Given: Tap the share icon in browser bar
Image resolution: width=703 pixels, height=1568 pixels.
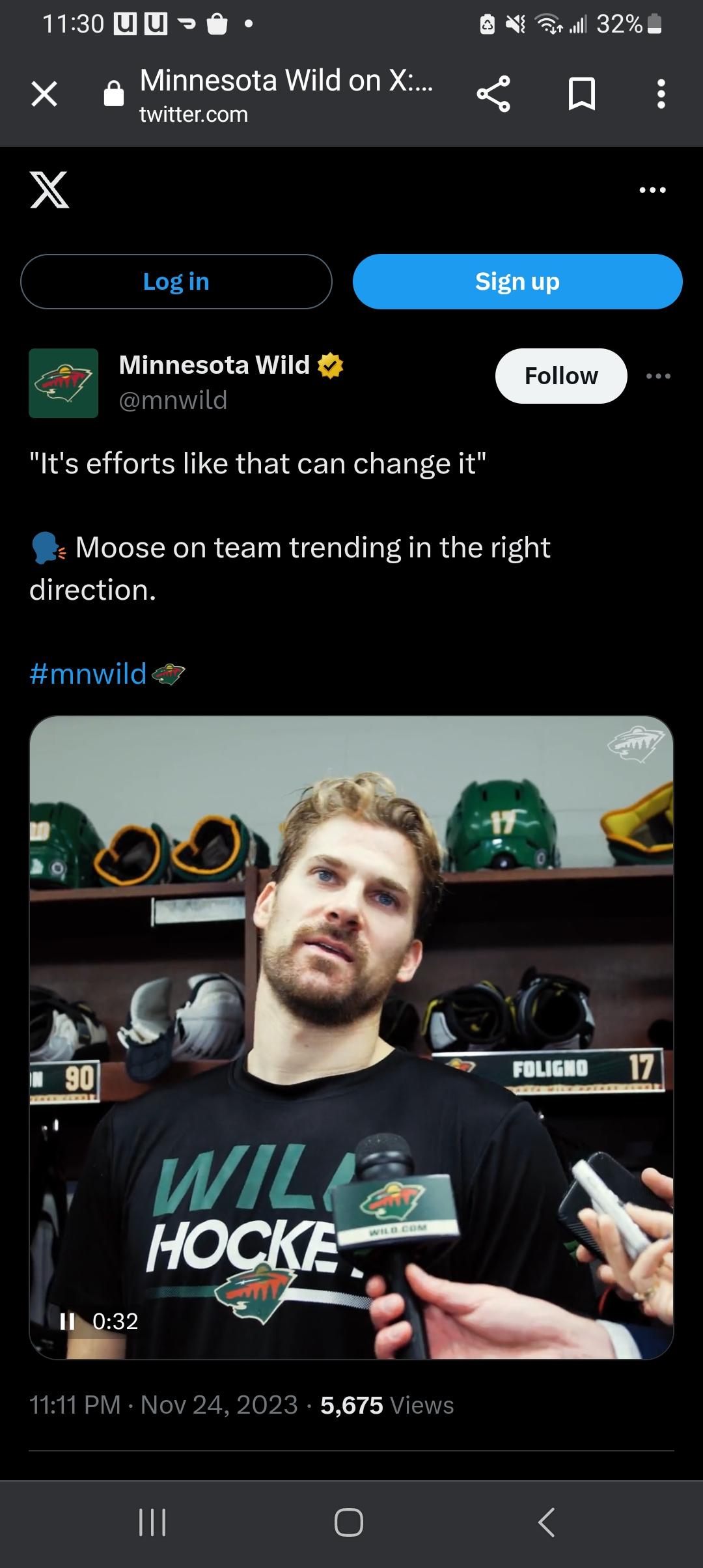Looking at the screenshot, I should pyautogui.click(x=493, y=94).
